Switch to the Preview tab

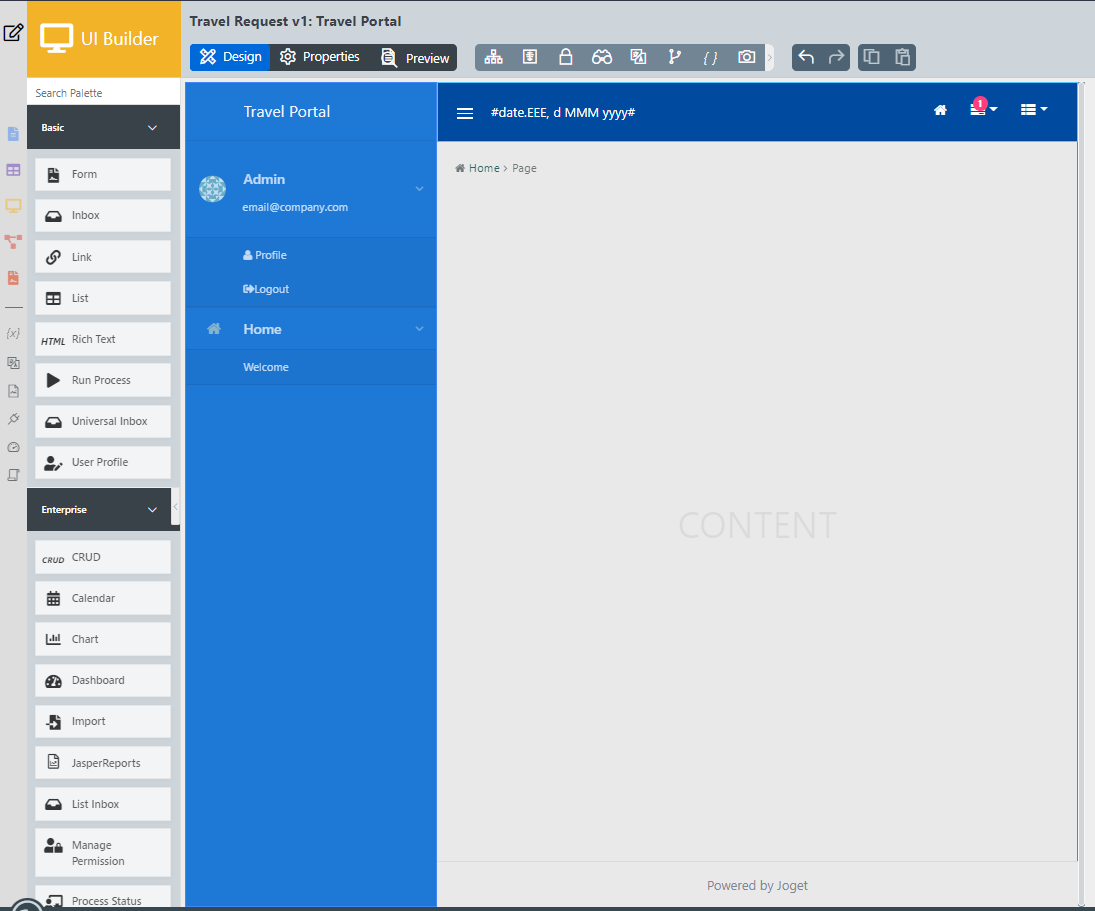(415, 58)
